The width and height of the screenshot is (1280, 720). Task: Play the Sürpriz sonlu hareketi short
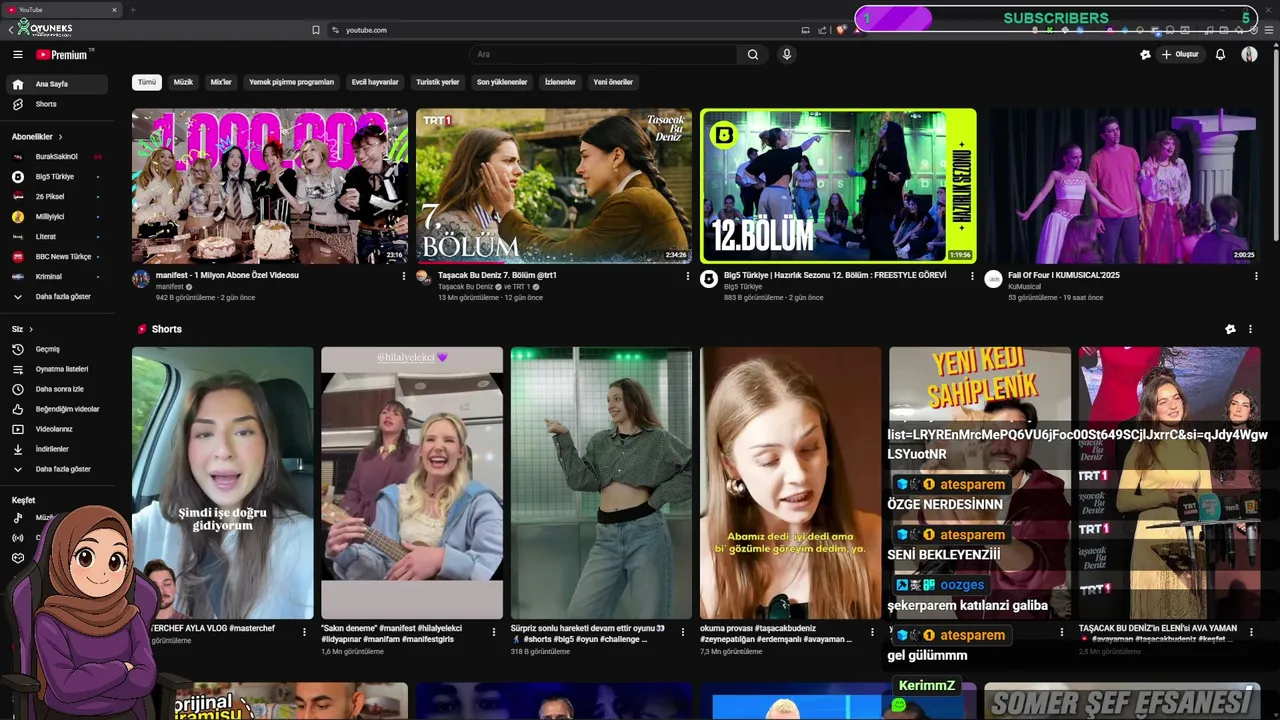(601, 483)
